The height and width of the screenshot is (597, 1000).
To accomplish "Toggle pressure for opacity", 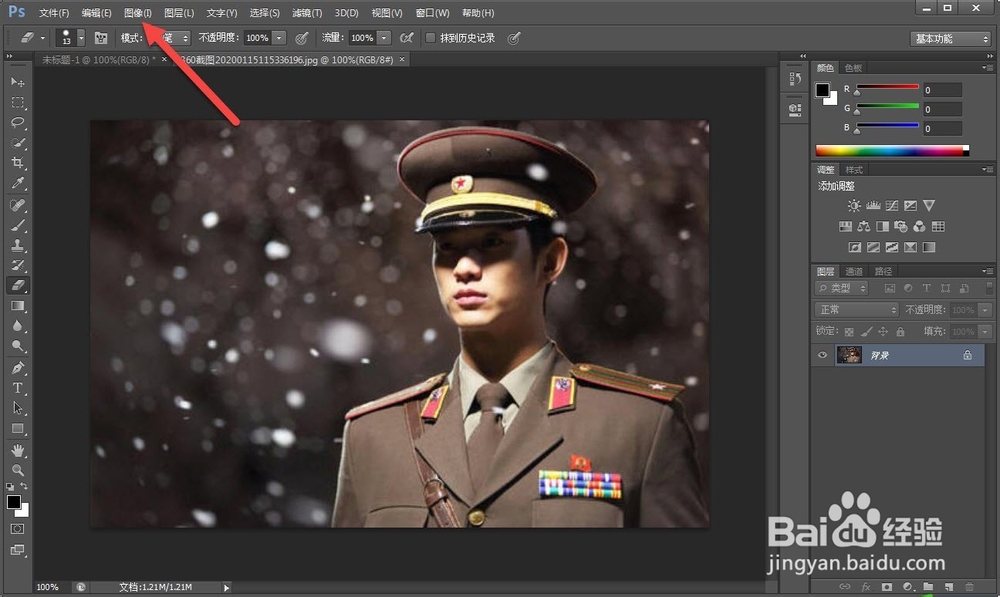I will (302, 38).
